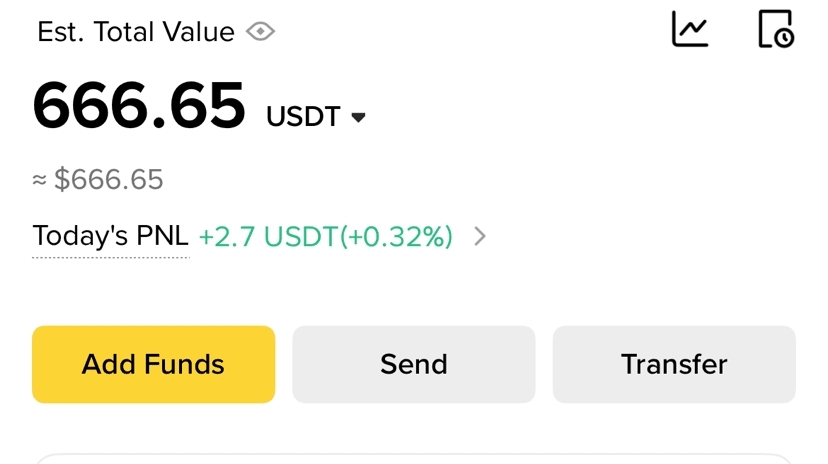Click the approximately-equal symbol before $666.65

tap(40, 180)
